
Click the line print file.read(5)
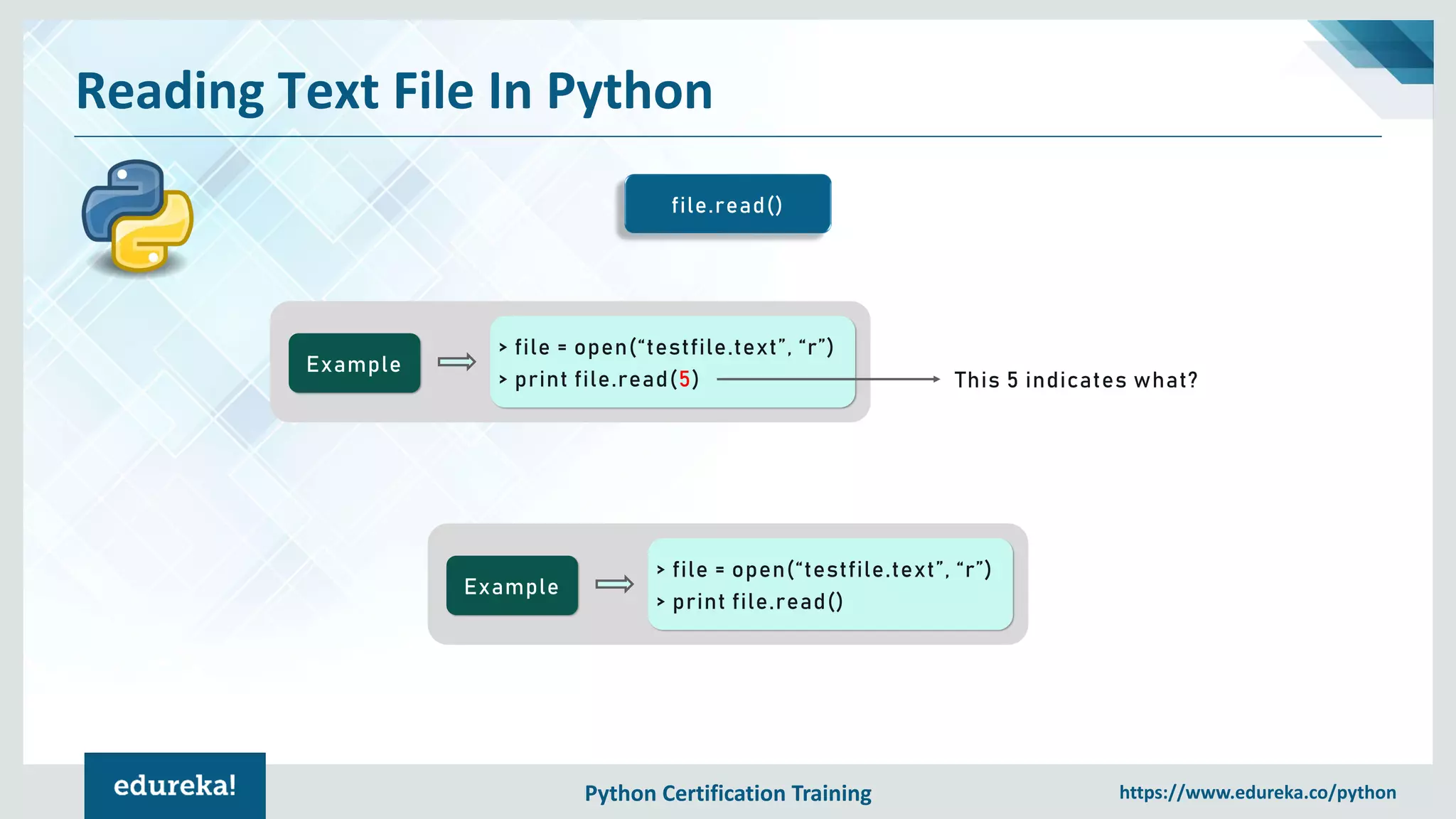pos(599,380)
